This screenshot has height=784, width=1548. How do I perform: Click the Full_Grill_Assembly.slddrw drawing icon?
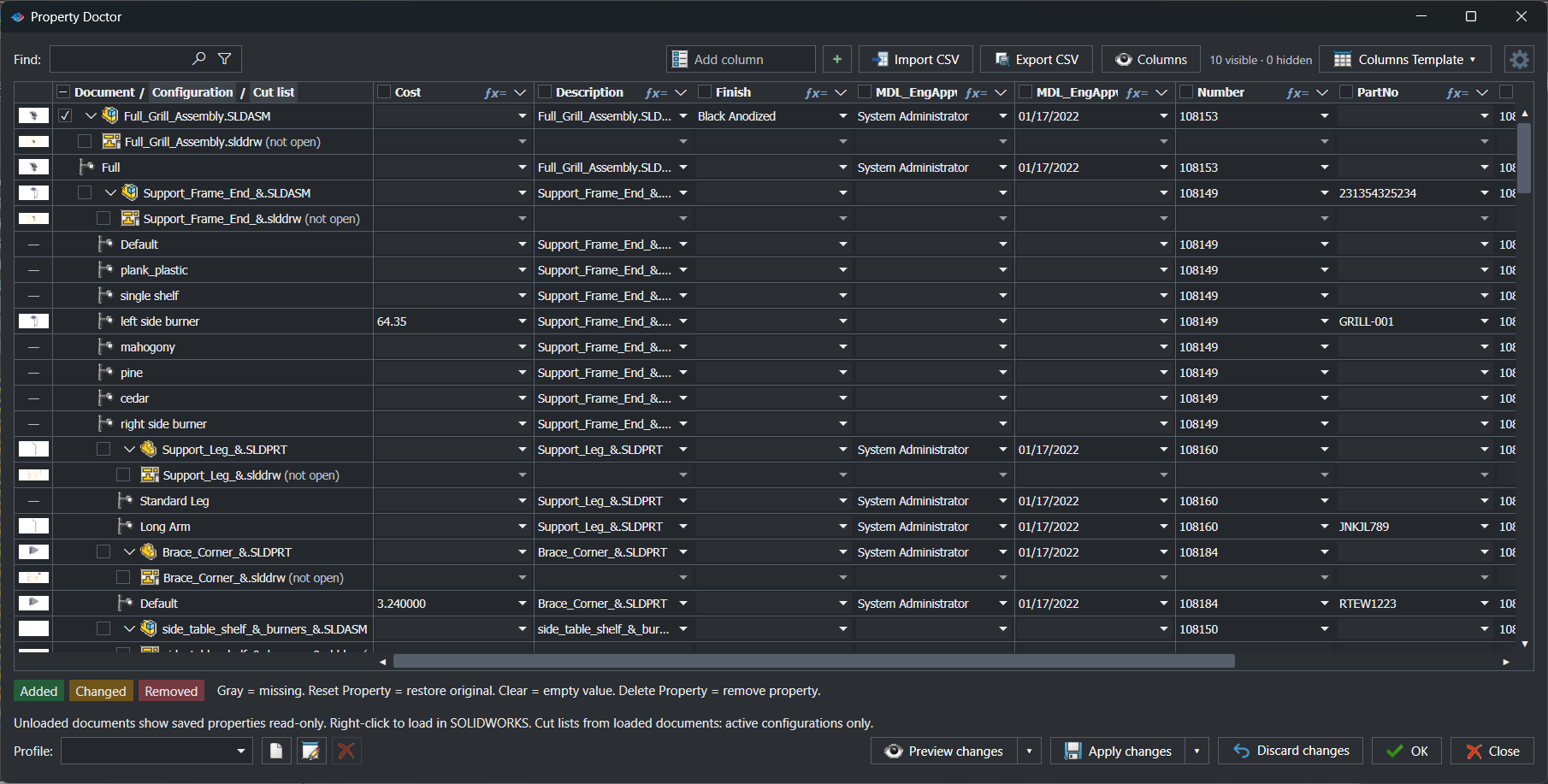[x=111, y=141]
